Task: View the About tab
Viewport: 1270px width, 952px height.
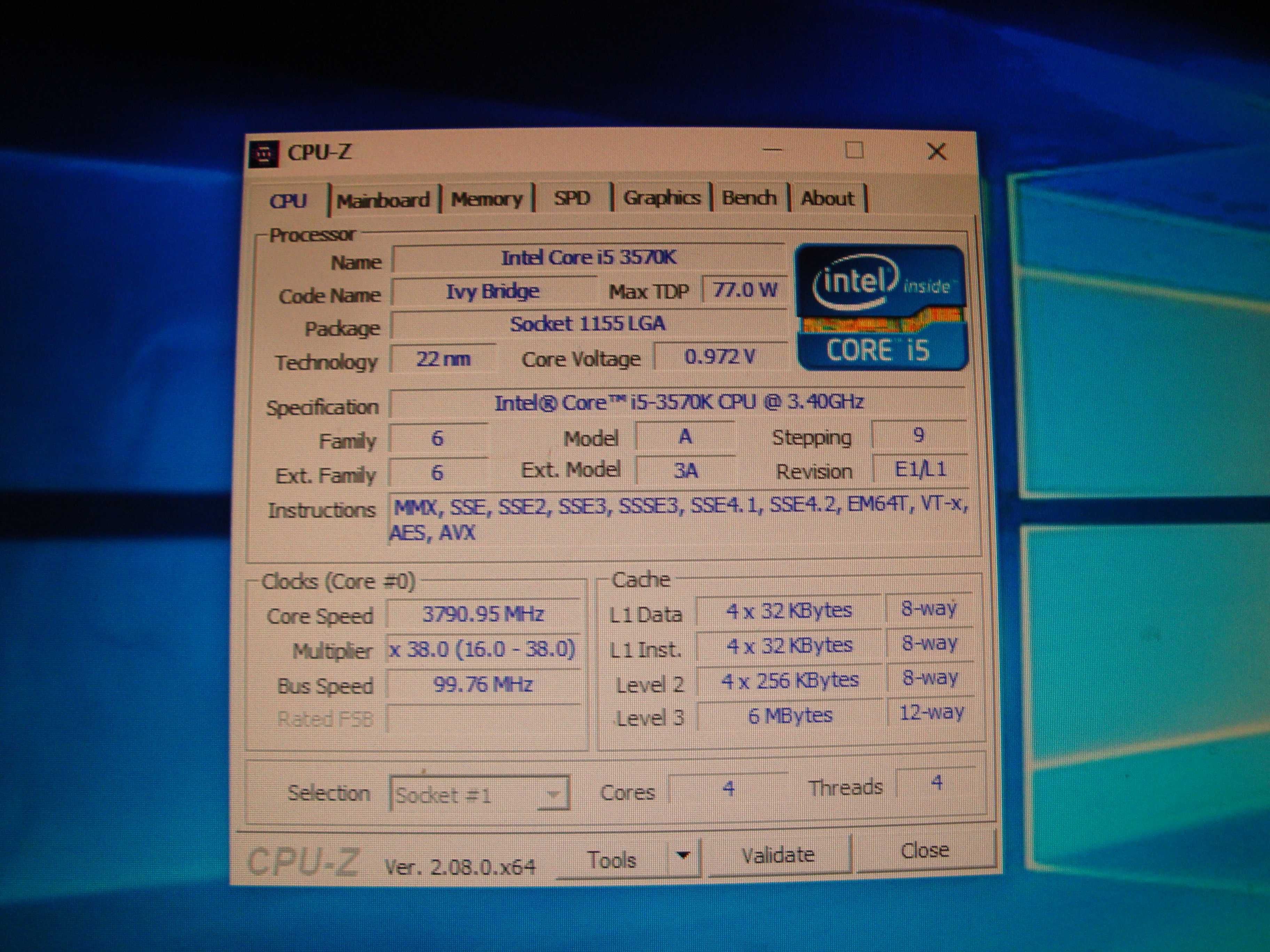Action: (827, 198)
